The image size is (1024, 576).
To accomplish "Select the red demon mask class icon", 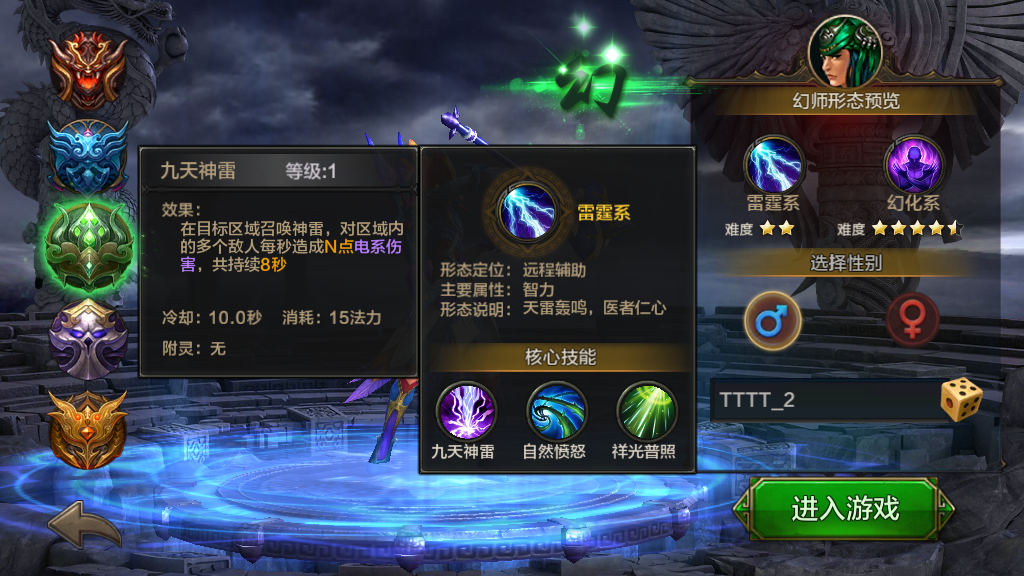I will (88, 71).
